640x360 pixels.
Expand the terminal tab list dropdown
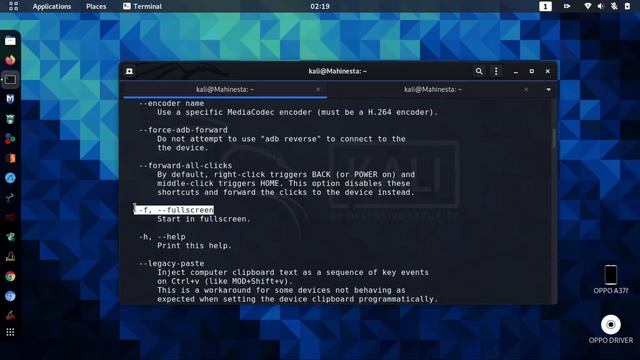[549, 89]
